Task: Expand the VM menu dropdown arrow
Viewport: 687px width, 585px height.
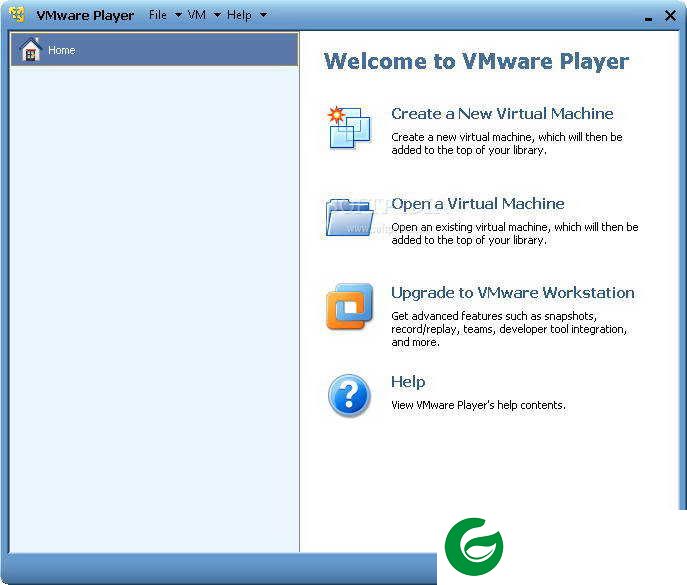Action: (217, 15)
